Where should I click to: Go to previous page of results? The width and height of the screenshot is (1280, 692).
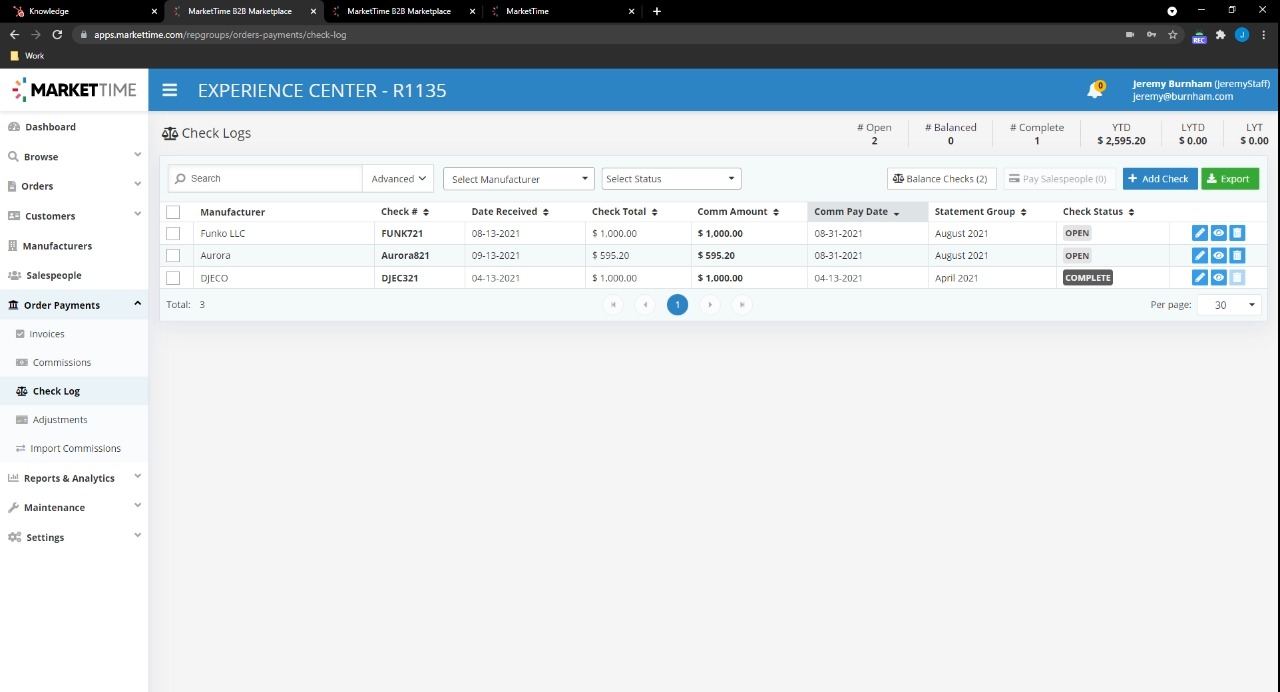point(645,305)
